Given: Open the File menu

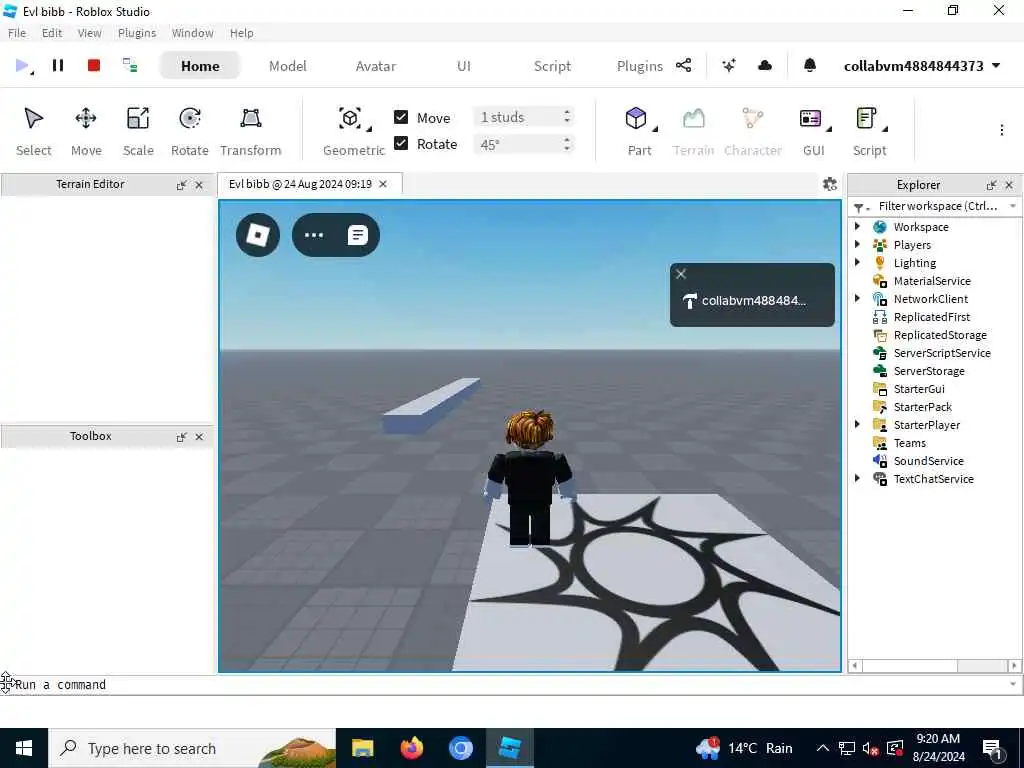Looking at the screenshot, I should [x=17, y=33].
